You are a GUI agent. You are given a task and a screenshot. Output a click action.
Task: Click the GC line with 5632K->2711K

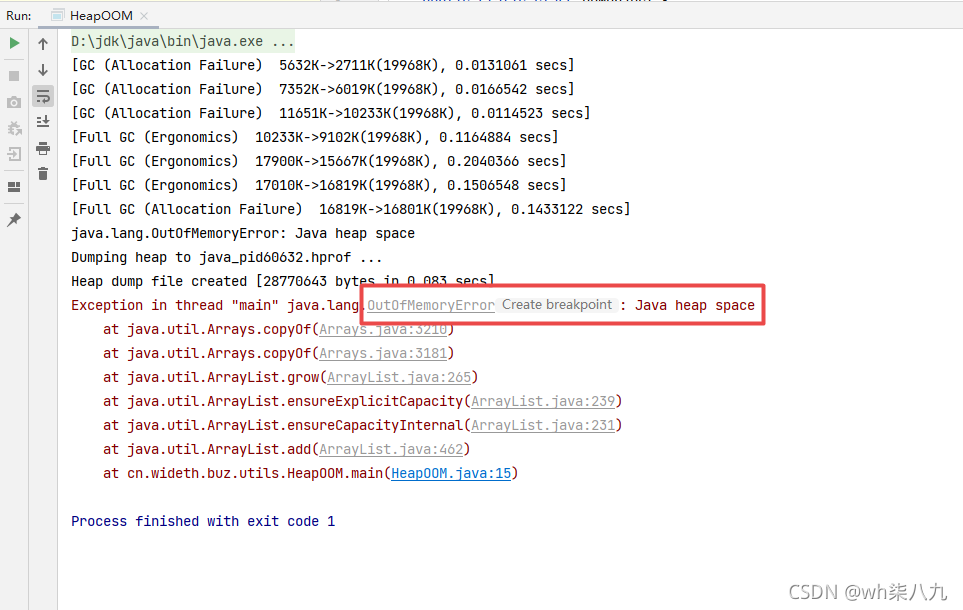pyautogui.click(x=323, y=65)
